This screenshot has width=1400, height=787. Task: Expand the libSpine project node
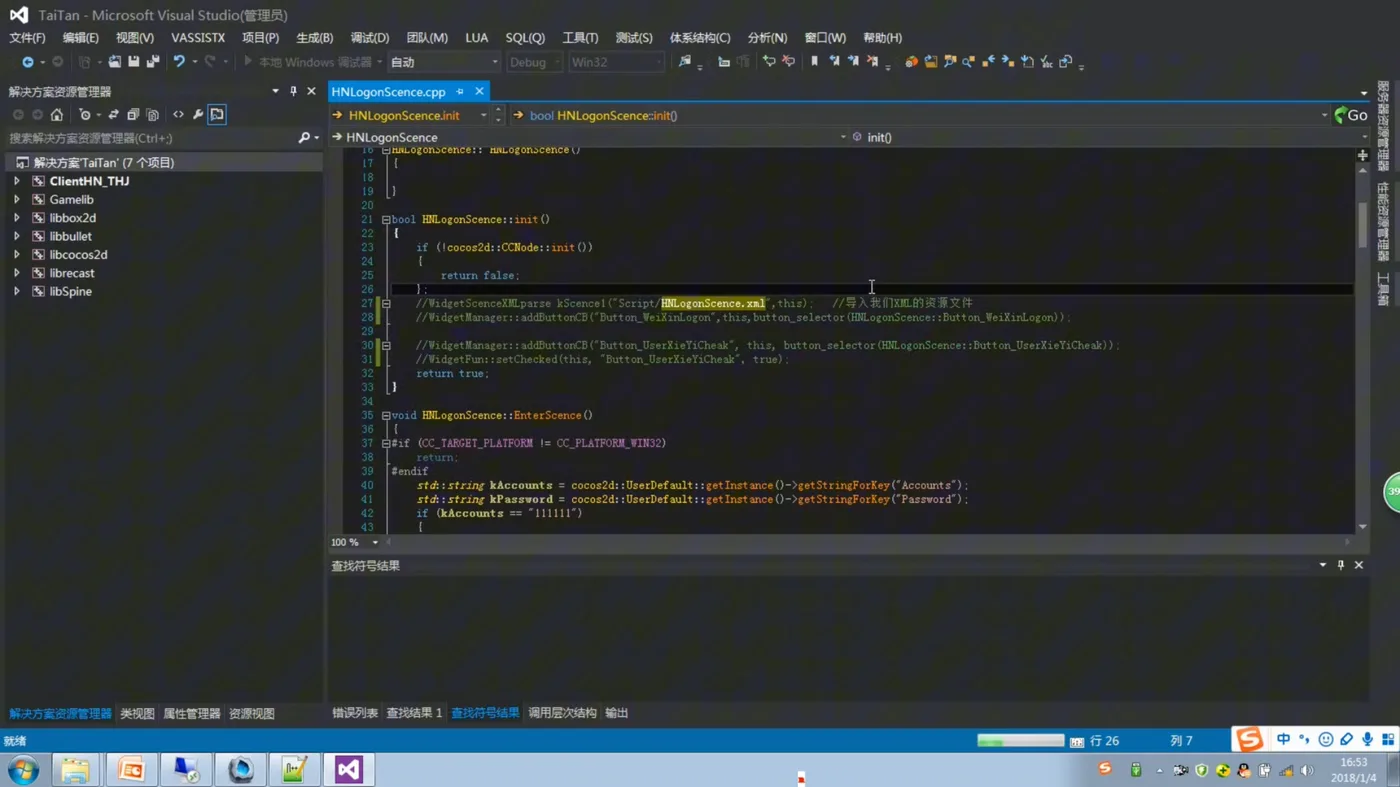point(16,292)
